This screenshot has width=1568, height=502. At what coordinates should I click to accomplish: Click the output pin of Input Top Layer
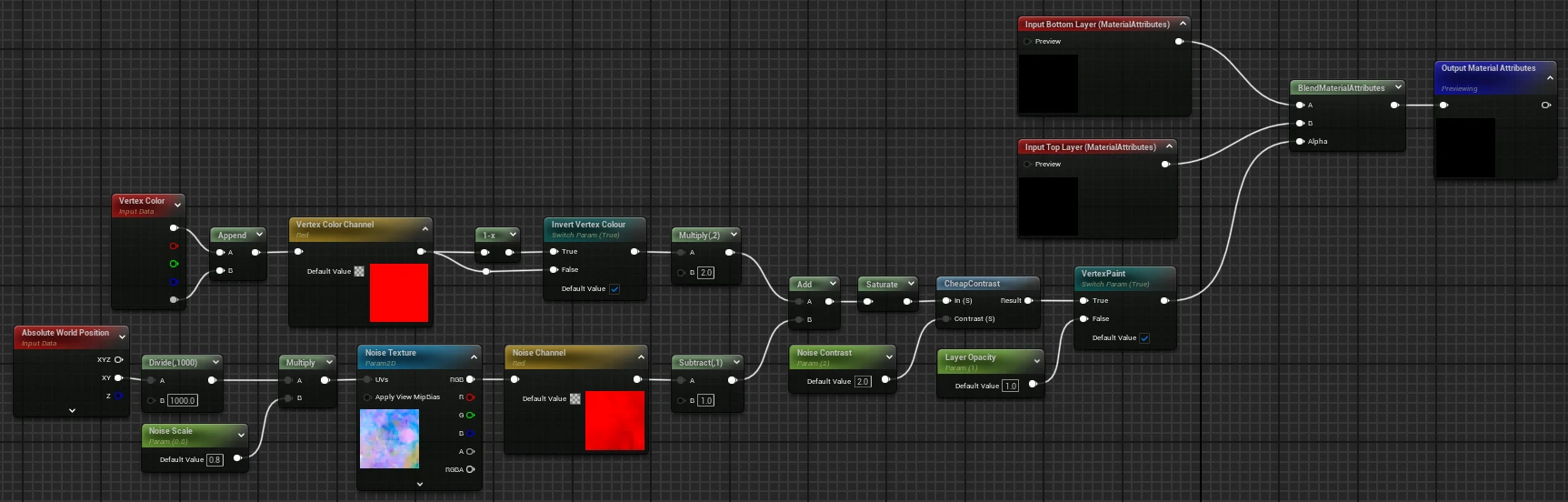1165,164
